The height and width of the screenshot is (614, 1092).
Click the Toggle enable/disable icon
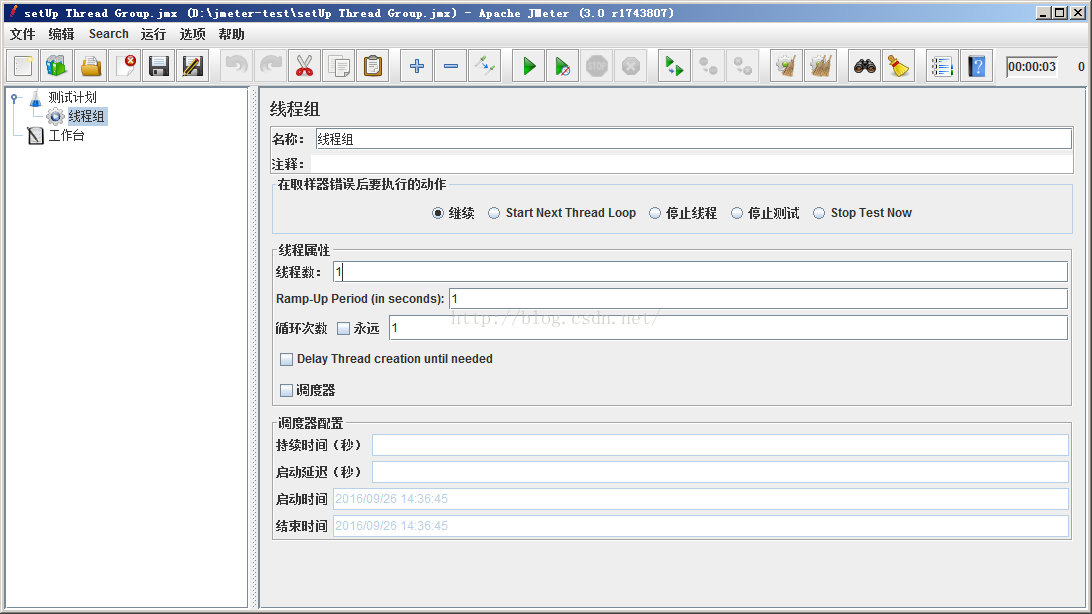pyautogui.click(x=485, y=66)
